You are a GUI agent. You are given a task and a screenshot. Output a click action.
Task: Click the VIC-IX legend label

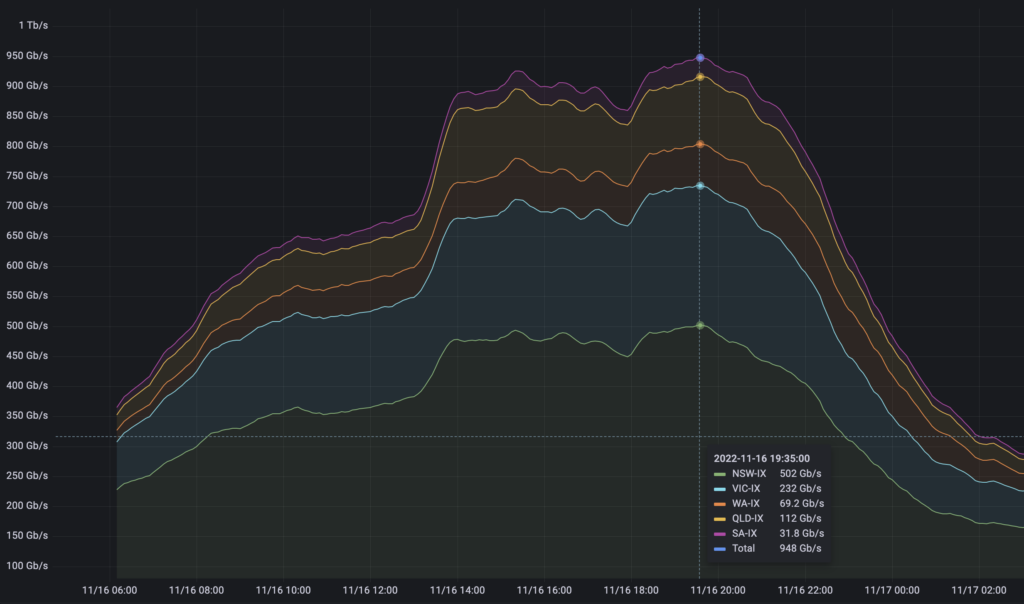click(745, 489)
